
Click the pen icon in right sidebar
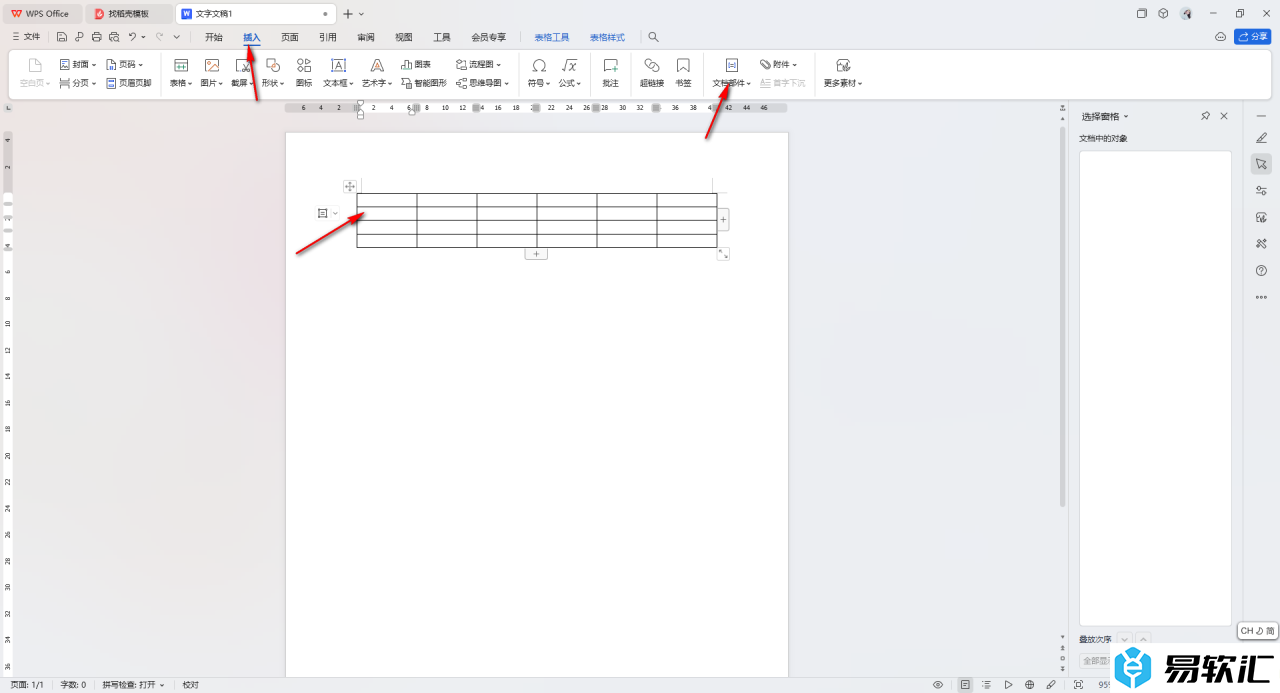[x=1261, y=137]
